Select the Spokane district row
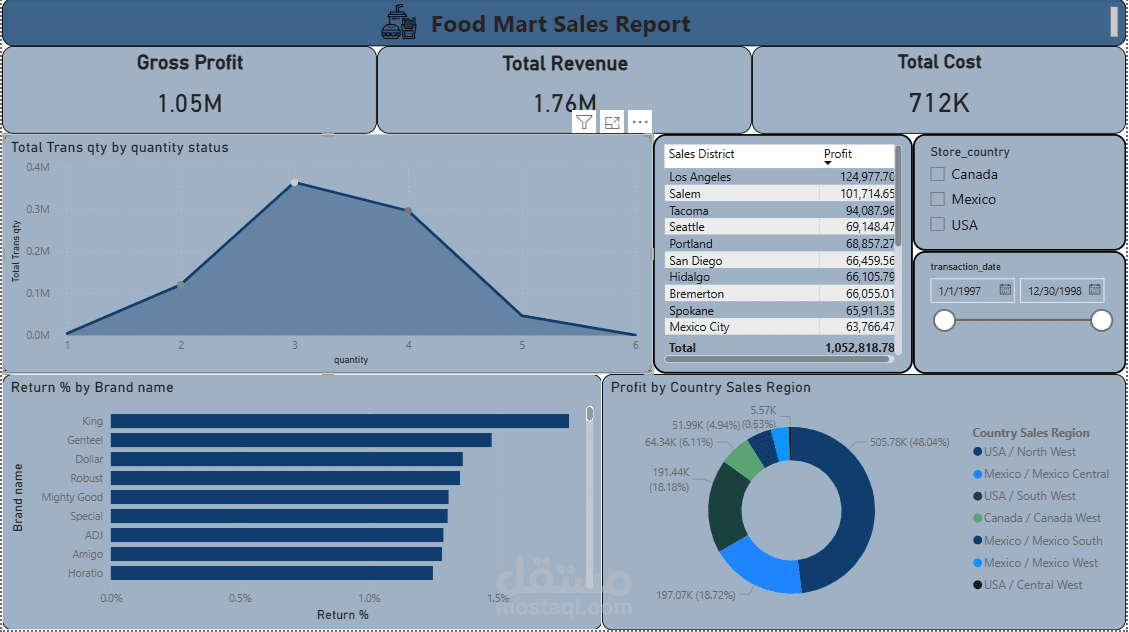 click(780, 311)
